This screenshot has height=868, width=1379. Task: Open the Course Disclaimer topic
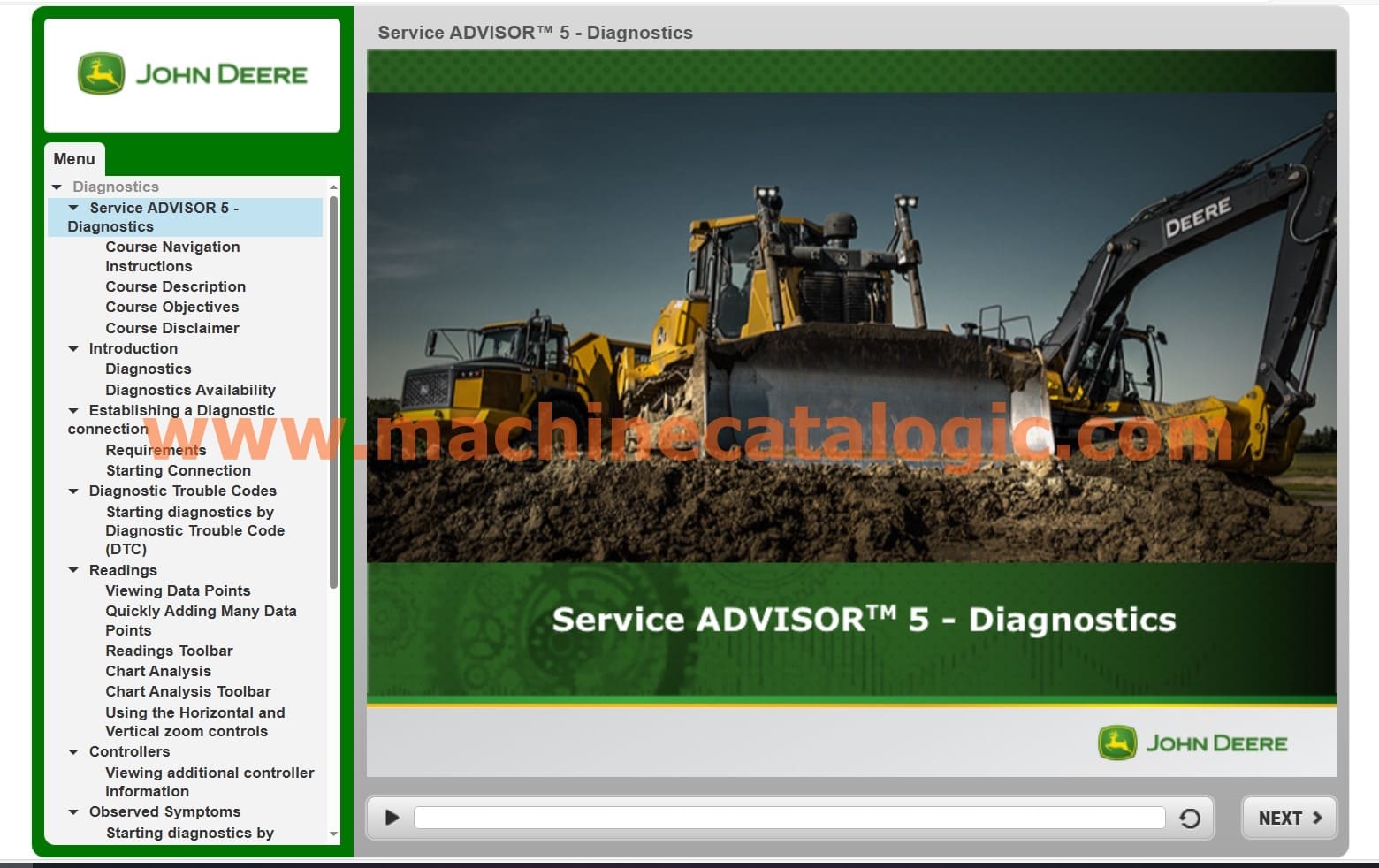[172, 328]
